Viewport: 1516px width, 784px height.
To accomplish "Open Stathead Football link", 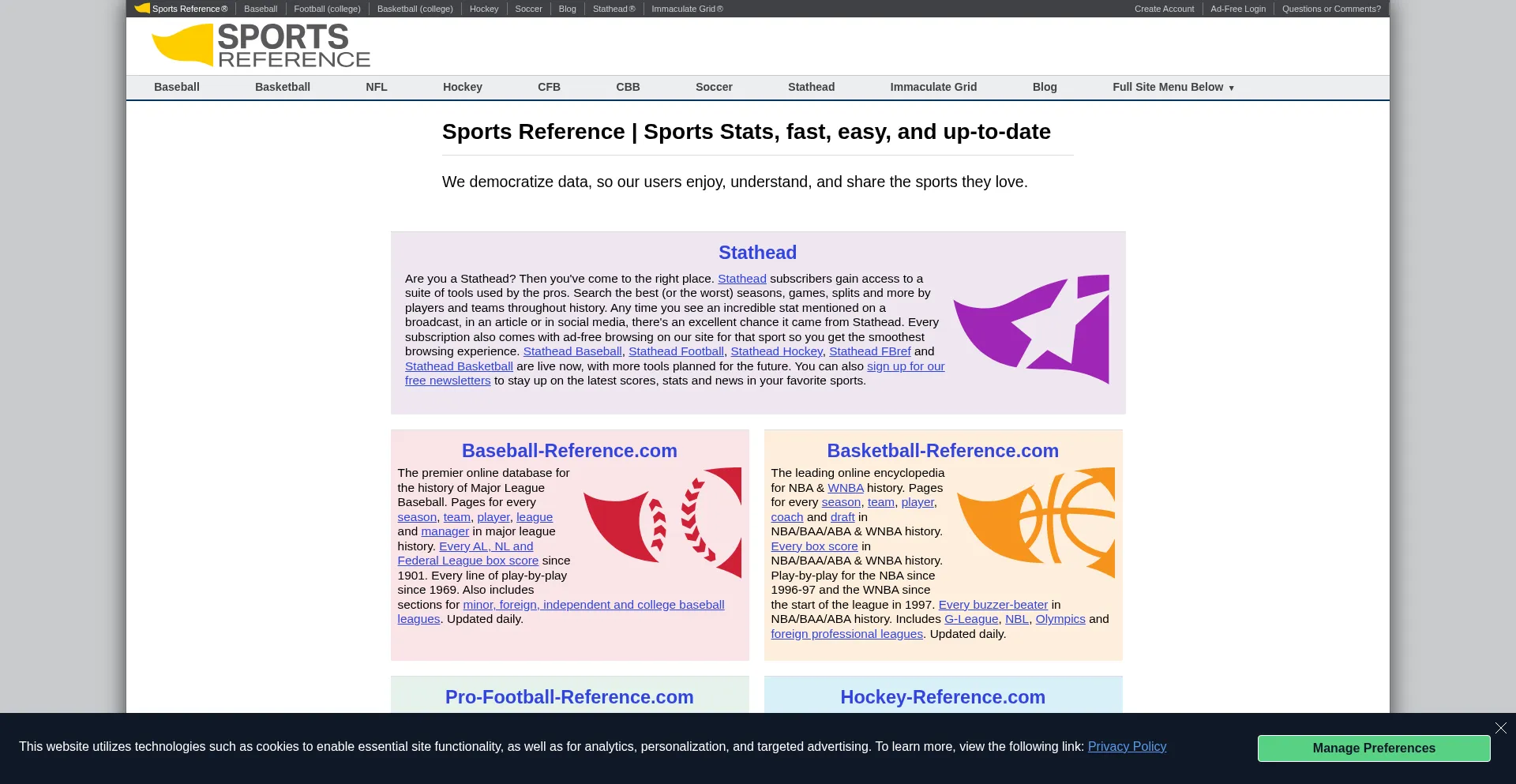I will 676,351.
